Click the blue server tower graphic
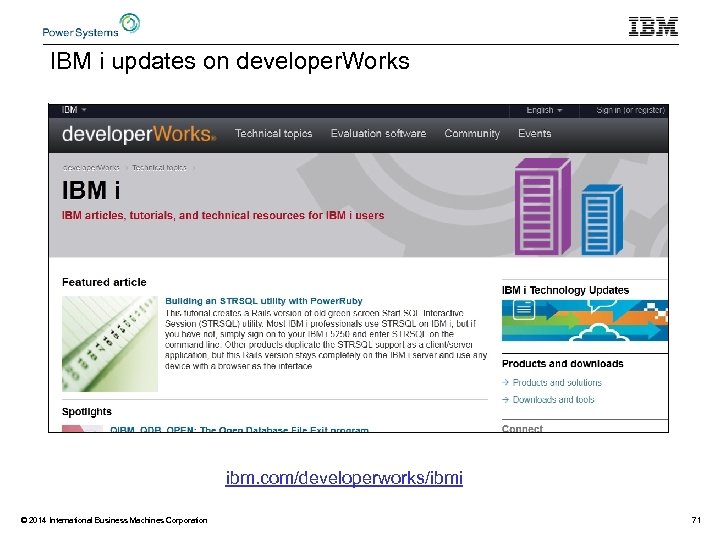The height and width of the screenshot is (540, 720). 602,219
